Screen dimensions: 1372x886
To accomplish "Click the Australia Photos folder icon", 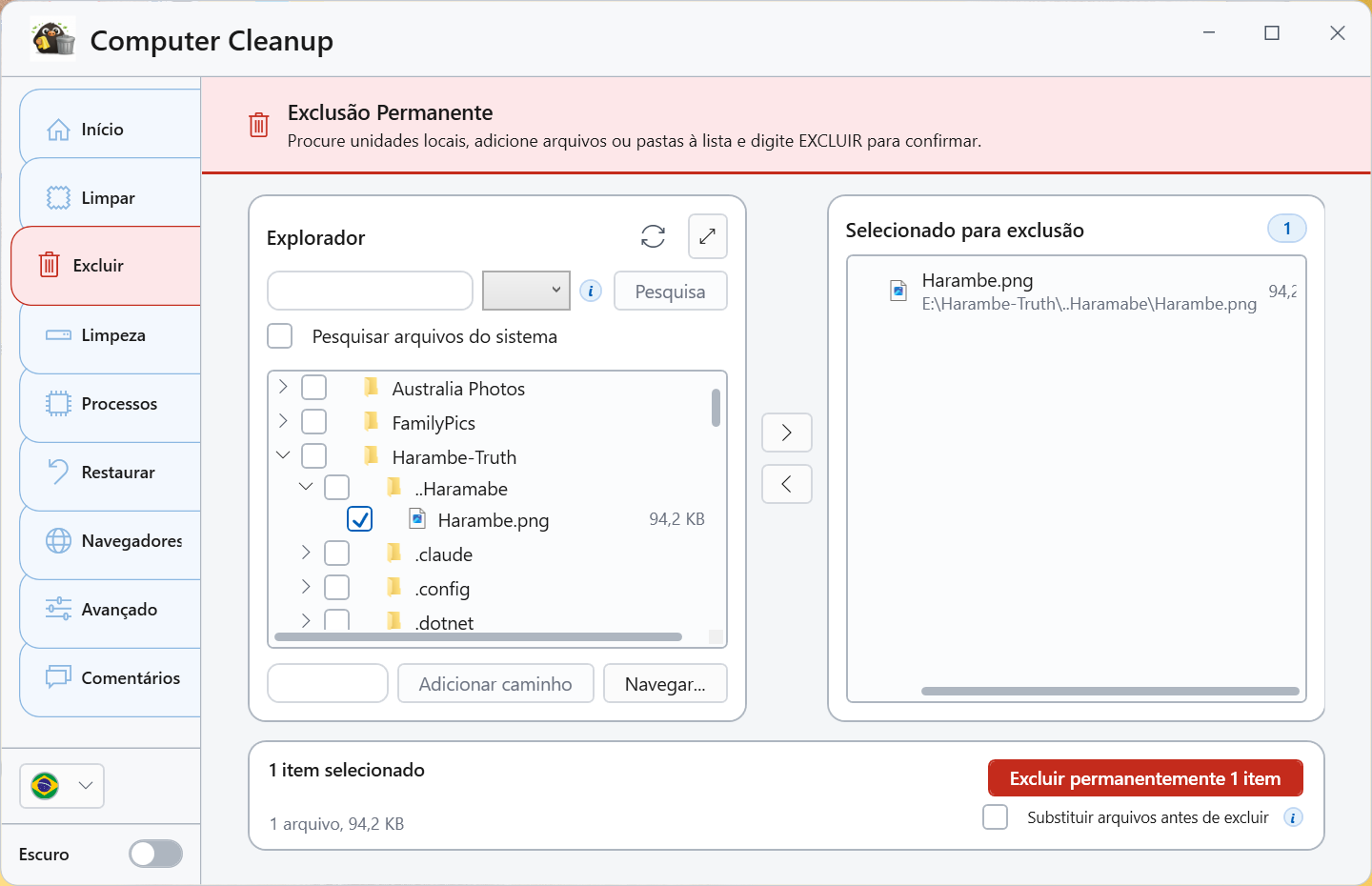I will click(372, 387).
